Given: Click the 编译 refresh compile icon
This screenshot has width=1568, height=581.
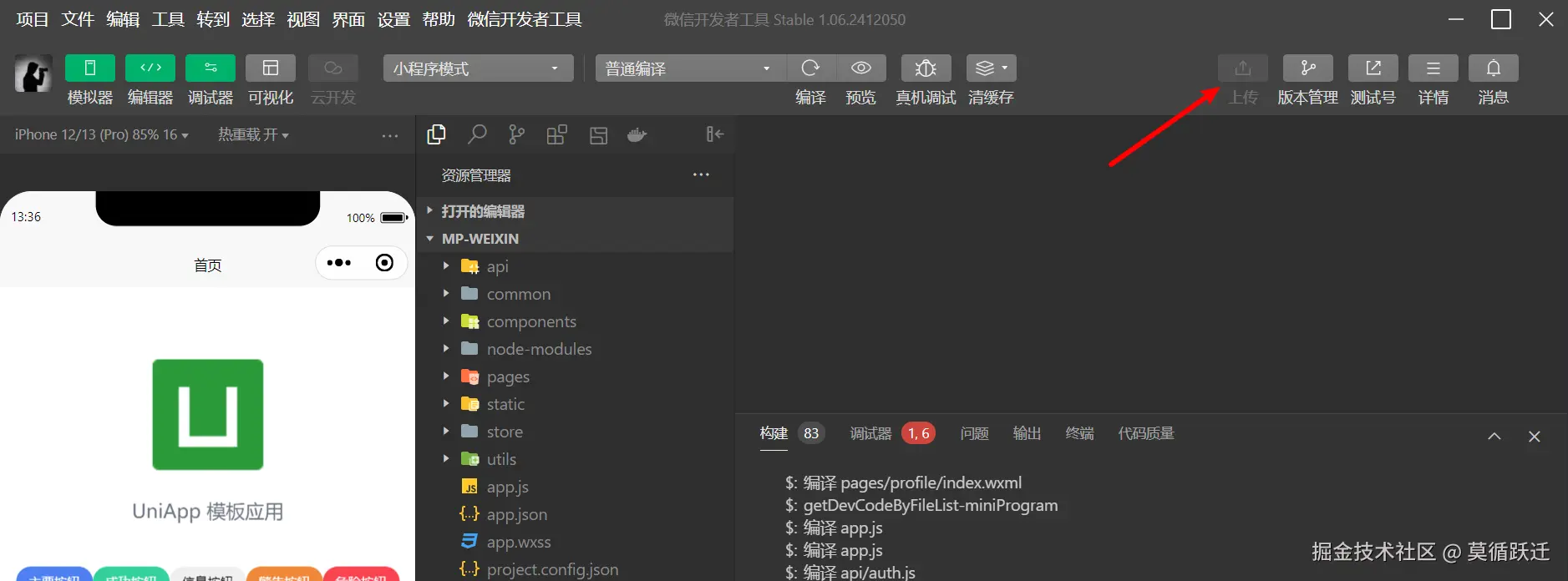Looking at the screenshot, I should tap(810, 68).
